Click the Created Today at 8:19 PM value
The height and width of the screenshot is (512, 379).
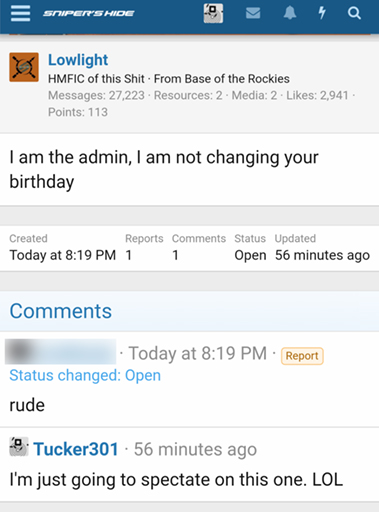pos(63,255)
